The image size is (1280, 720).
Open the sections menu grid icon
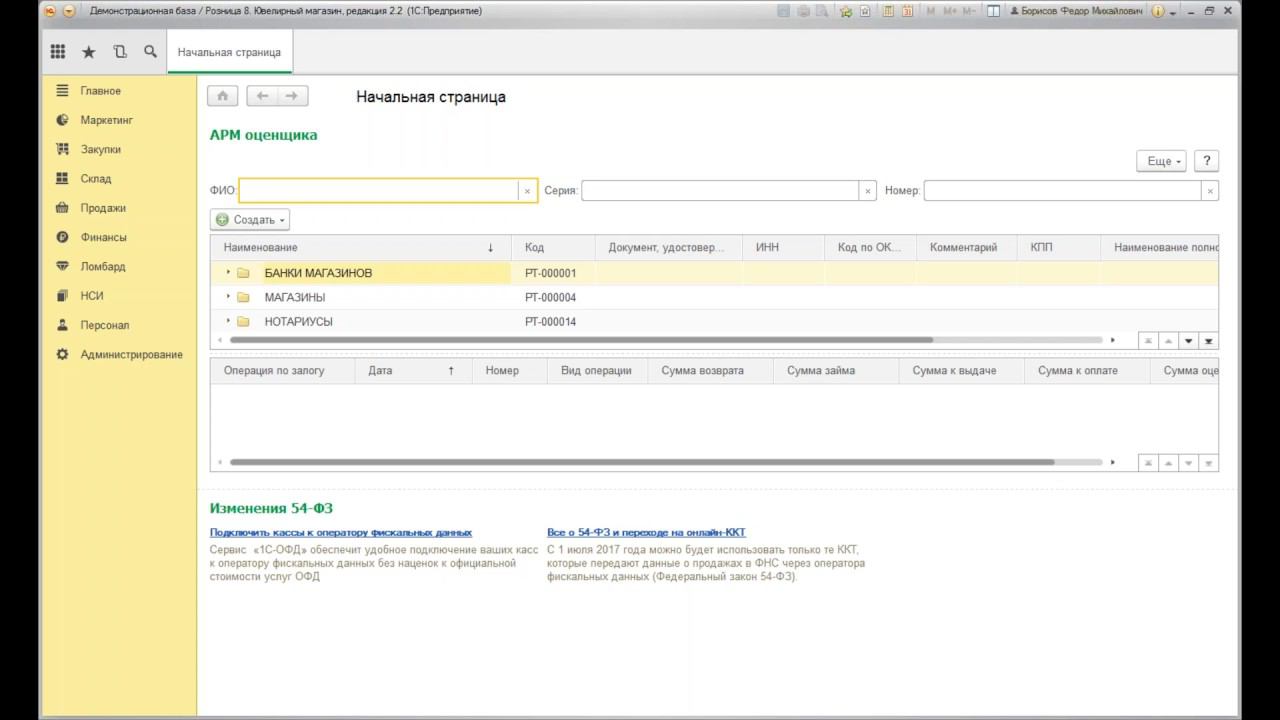58,52
